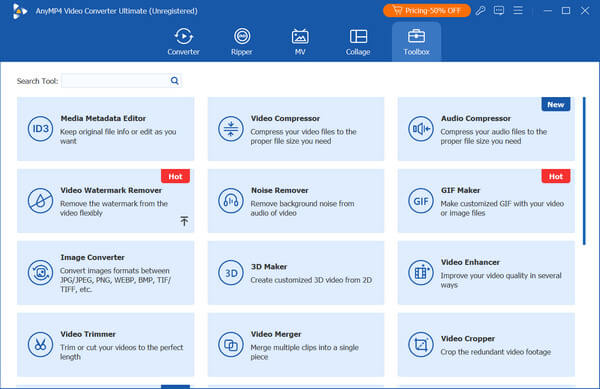
Task: Click 'Trim or cut your videos' description
Action: coord(121,352)
